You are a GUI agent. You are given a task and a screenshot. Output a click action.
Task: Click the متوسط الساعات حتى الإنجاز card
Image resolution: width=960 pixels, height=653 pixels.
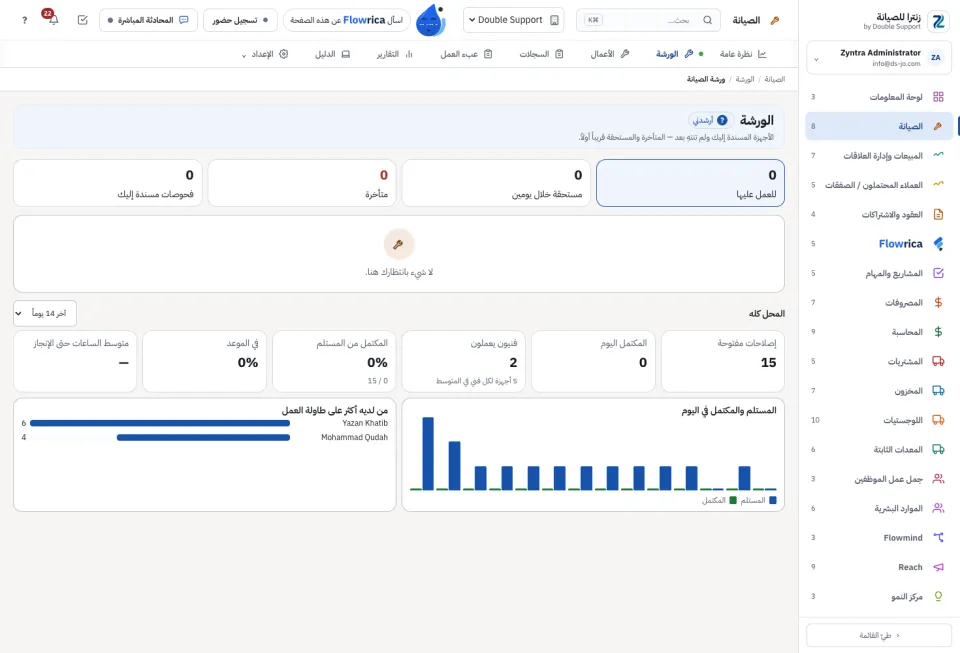(x=75, y=361)
